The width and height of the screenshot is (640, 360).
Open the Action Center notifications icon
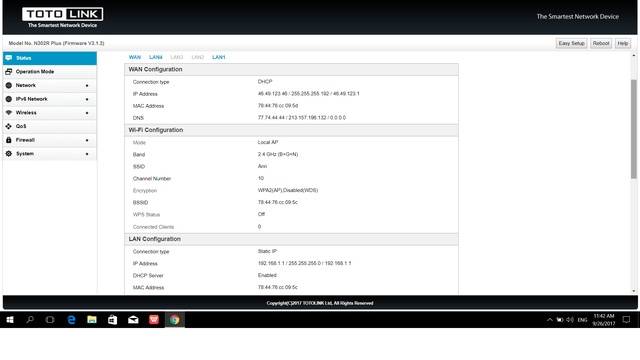click(x=627, y=320)
